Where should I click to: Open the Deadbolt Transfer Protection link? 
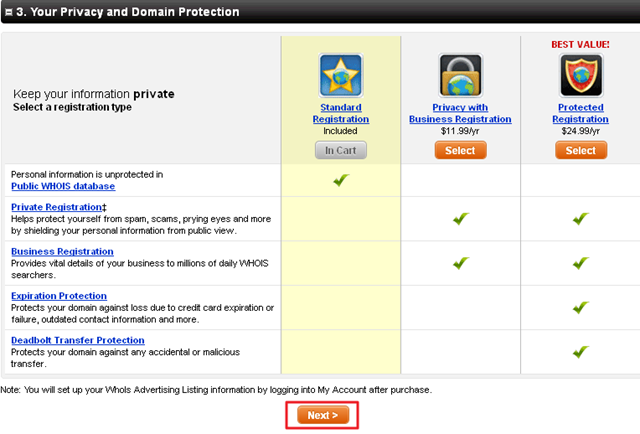[x=78, y=340]
